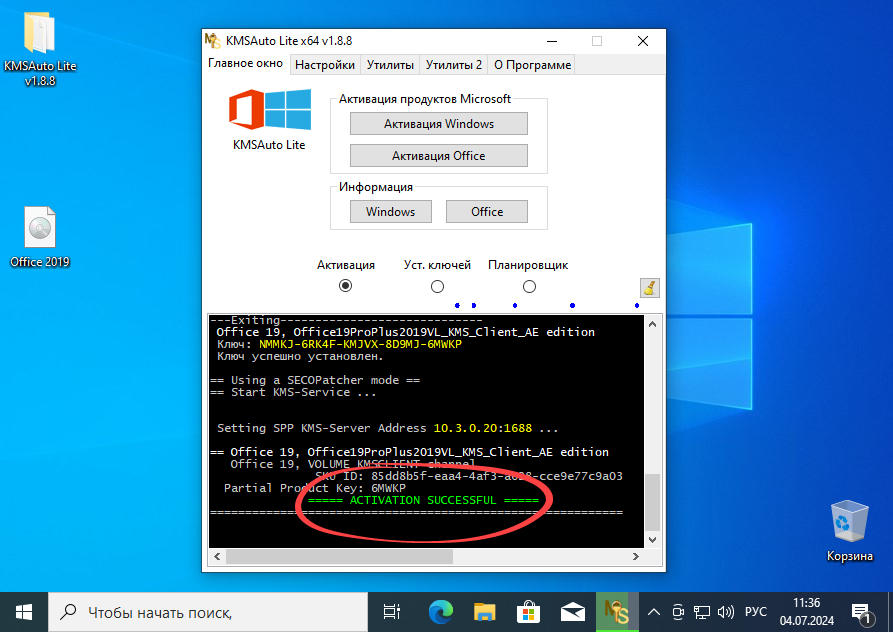
Task: Open Microsoft Edge from the taskbar
Action: (438, 611)
